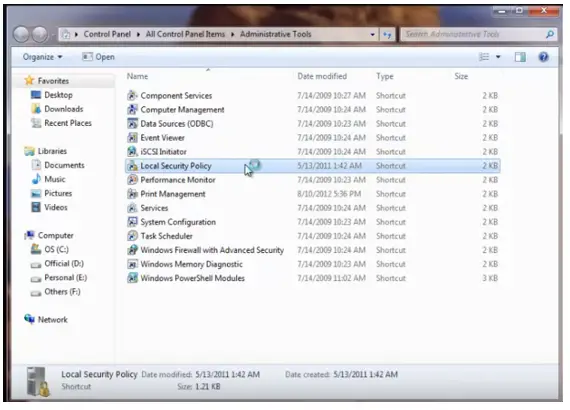Go forward with the Forward arrow button

[x=40, y=35]
